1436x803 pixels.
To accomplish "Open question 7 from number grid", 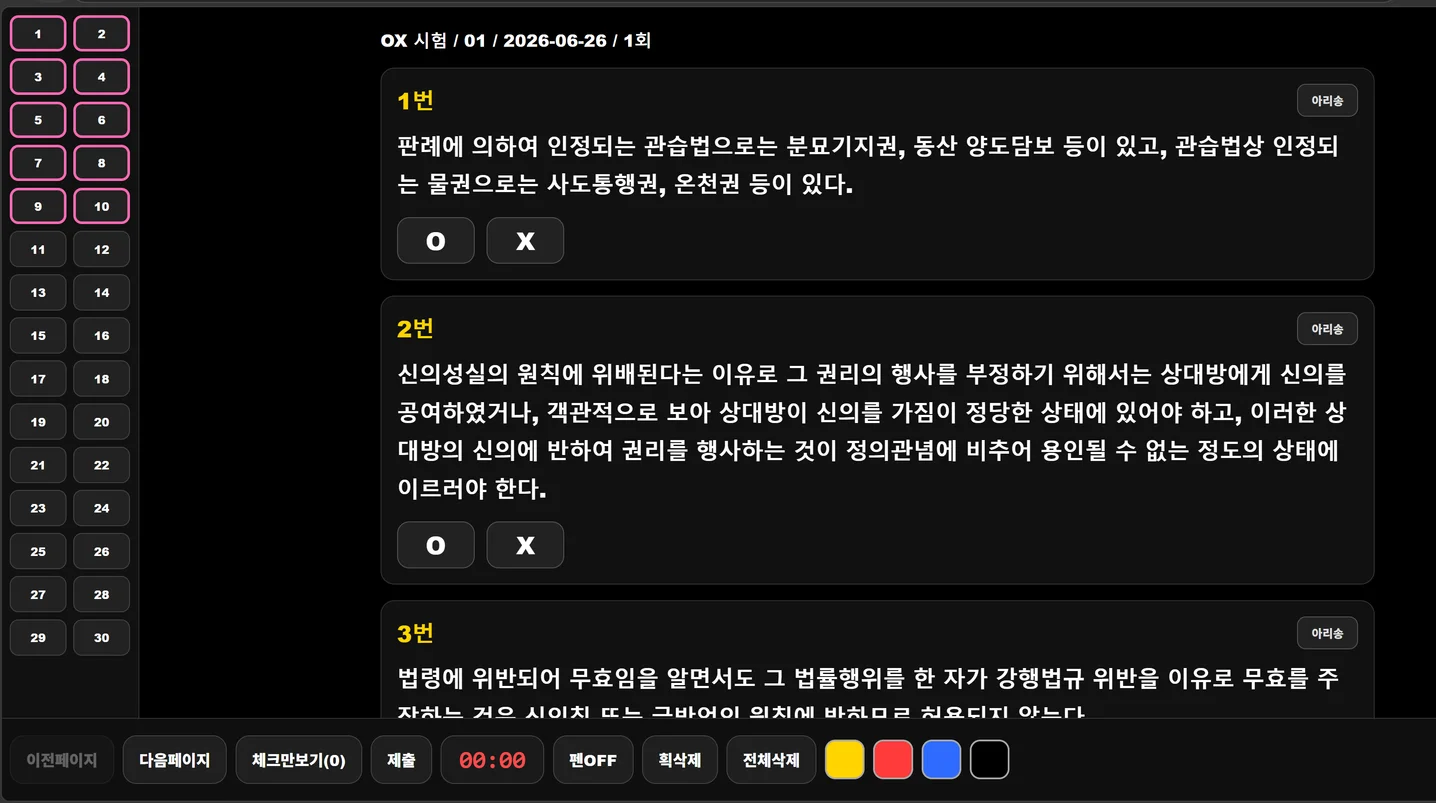I will coord(38,163).
